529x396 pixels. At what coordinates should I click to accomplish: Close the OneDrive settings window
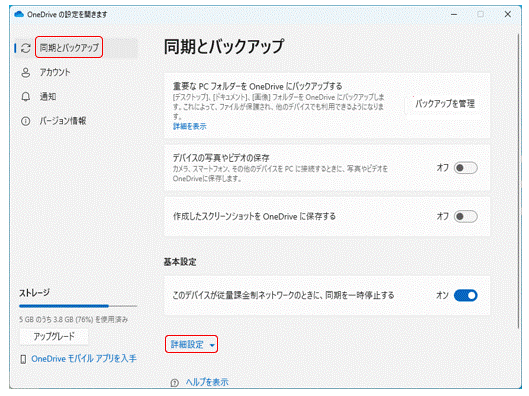tap(508, 14)
